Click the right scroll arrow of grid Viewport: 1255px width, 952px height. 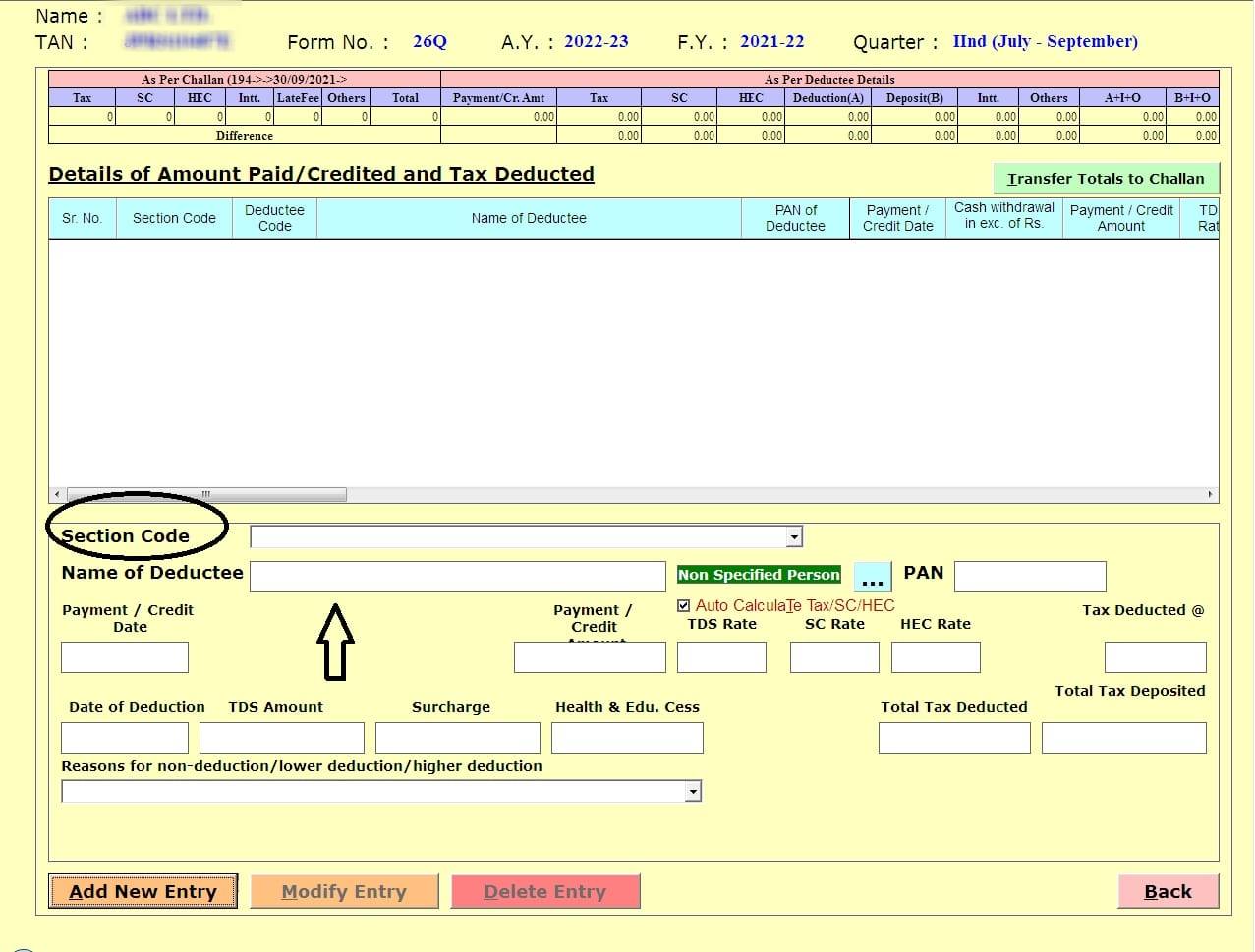click(1209, 494)
